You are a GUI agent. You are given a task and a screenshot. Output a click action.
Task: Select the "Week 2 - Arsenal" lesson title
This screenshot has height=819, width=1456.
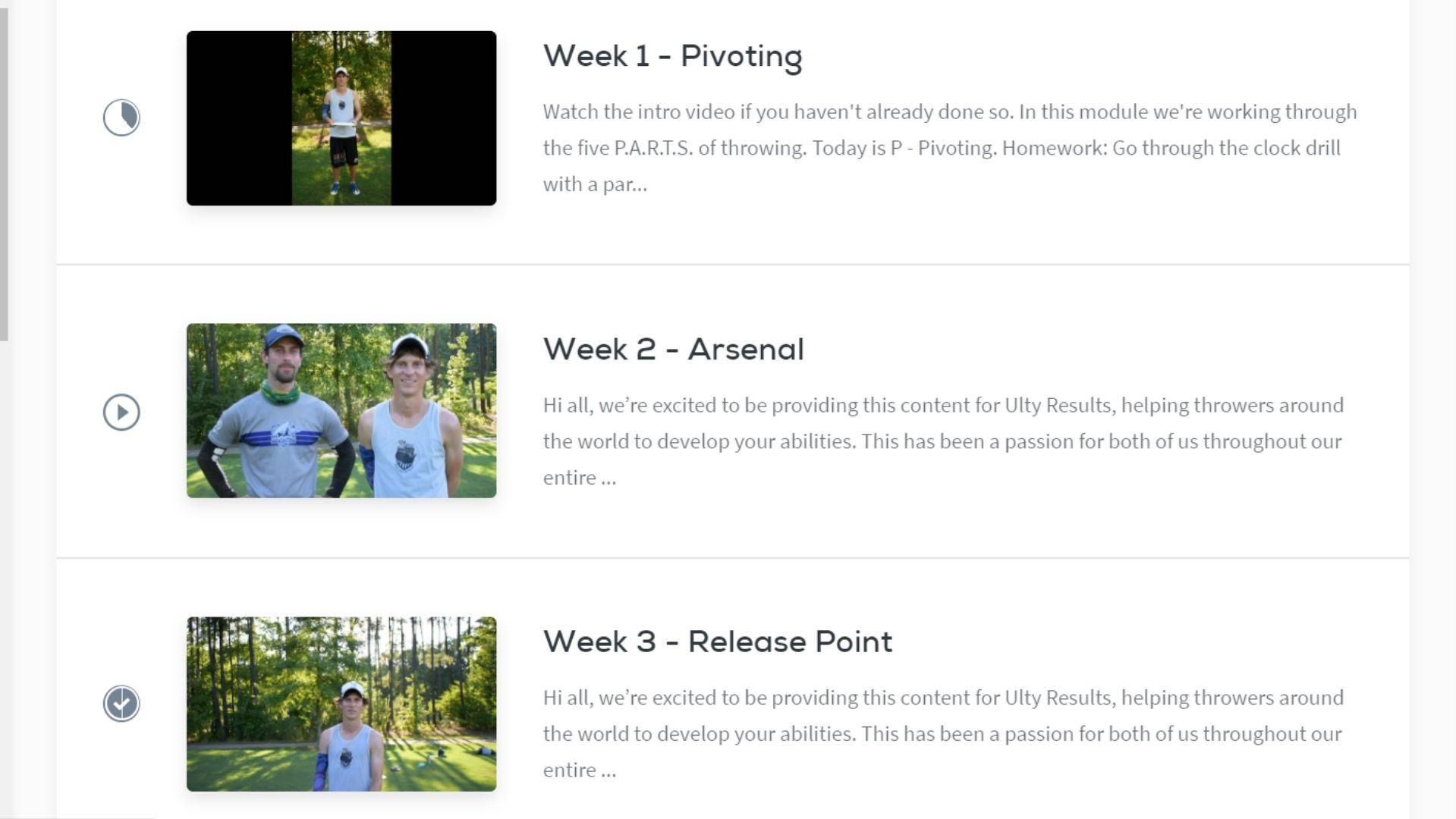click(x=673, y=350)
